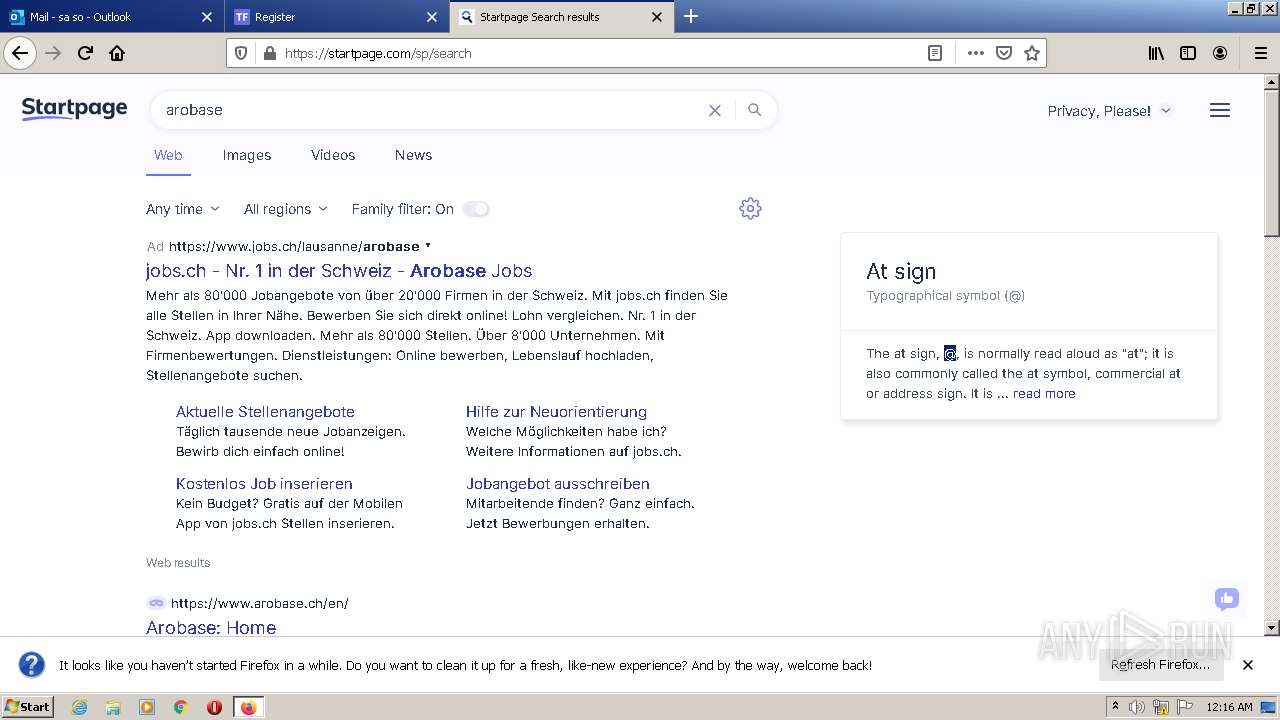Open Hilfe zur Neuorientierung link
This screenshot has width=1280, height=720.
coord(556,412)
